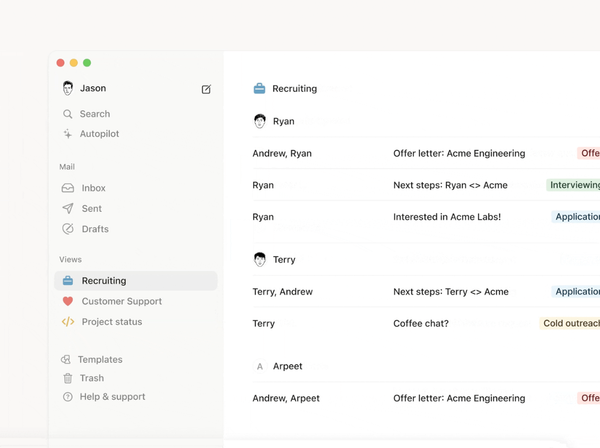Open email from Andrew, Arpeet
The width and height of the screenshot is (600, 448).
(x=426, y=398)
